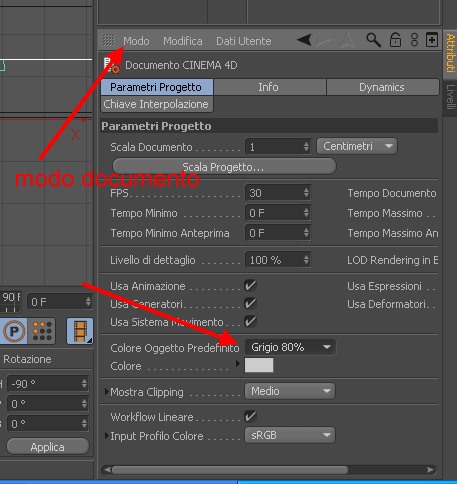This screenshot has height=484, width=457.
Task: Expand the Colore swatch triangle
Action: [237, 363]
